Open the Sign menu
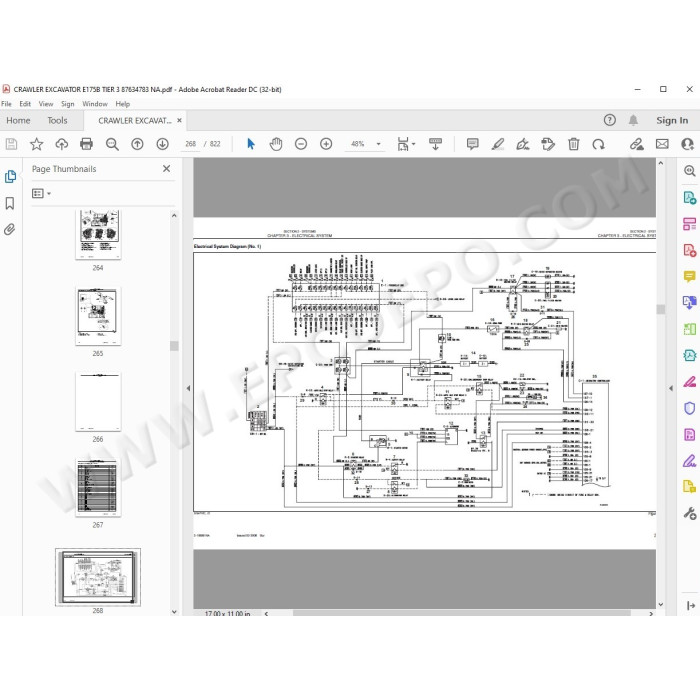 click(x=67, y=104)
